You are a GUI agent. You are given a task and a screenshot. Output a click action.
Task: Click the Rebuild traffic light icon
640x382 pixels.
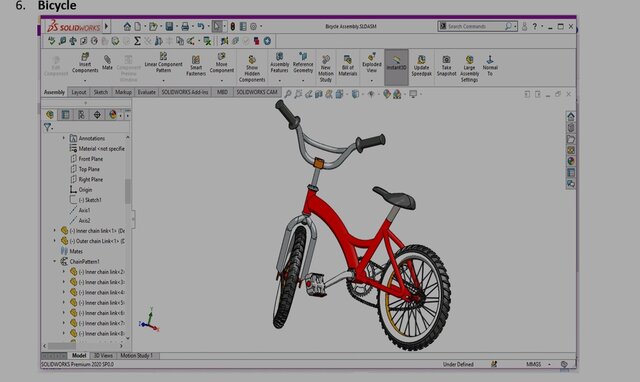point(232,27)
